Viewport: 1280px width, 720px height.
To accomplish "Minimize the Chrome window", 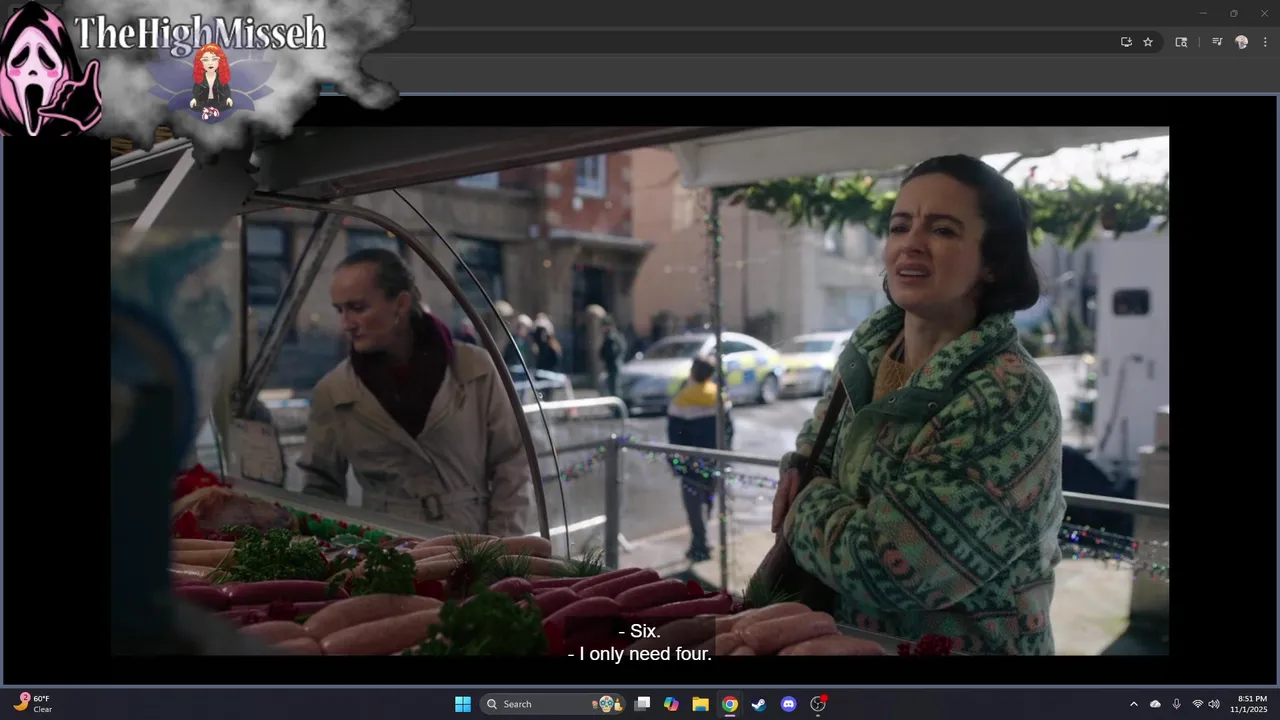I will coord(1203,13).
